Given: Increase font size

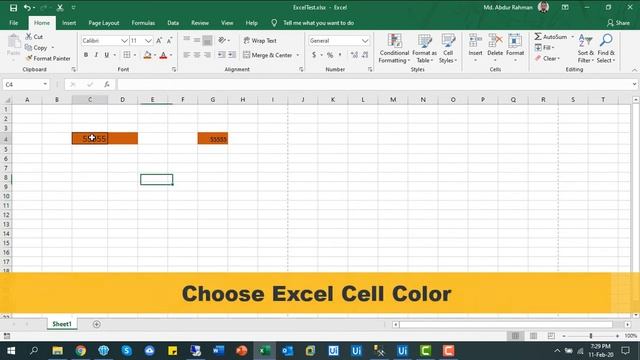Looking at the screenshot, I should (x=159, y=40).
